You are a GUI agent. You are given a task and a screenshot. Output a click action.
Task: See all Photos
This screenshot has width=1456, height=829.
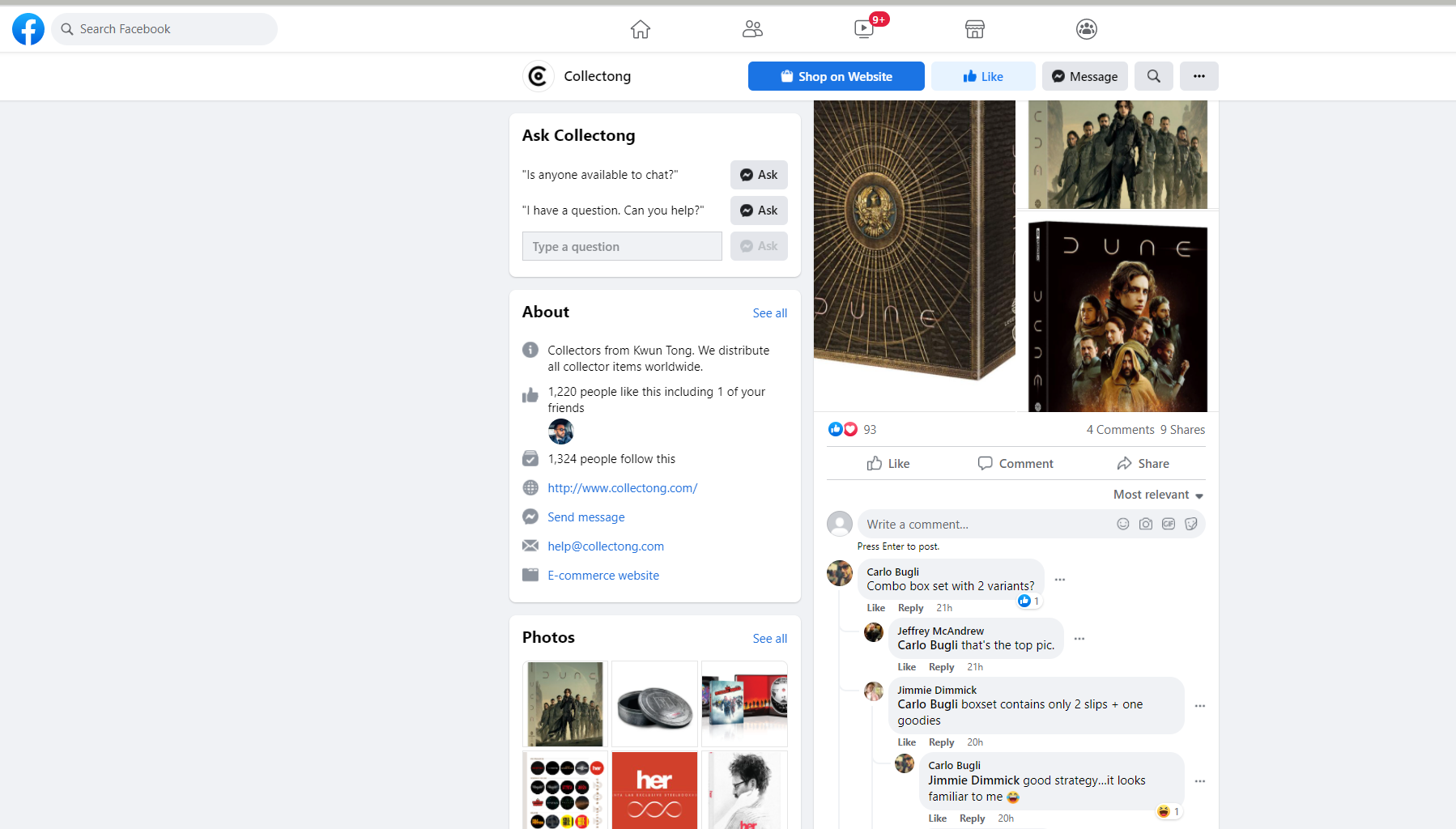coord(770,639)
